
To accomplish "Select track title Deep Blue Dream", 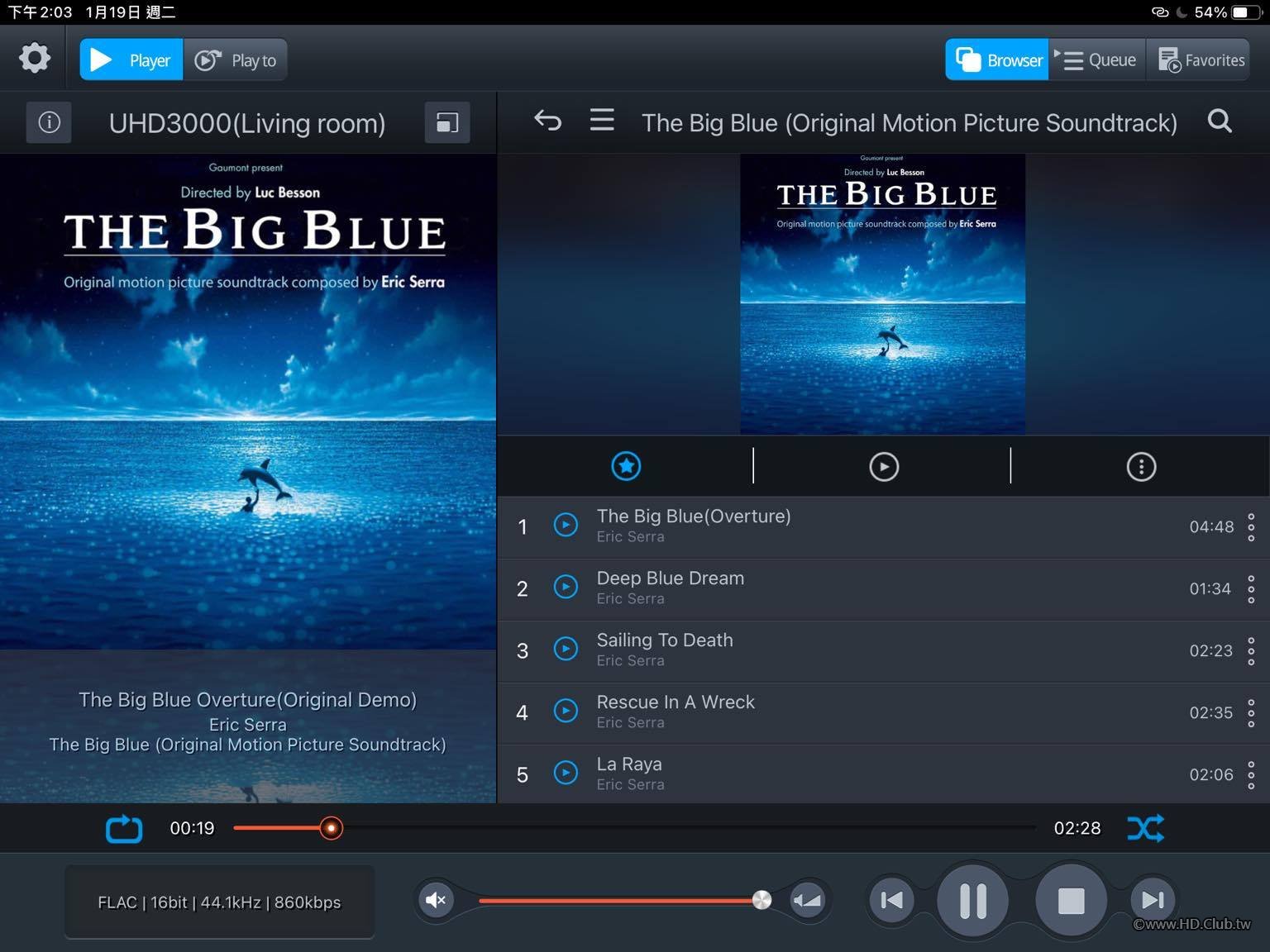I will (x=671, y=578).
